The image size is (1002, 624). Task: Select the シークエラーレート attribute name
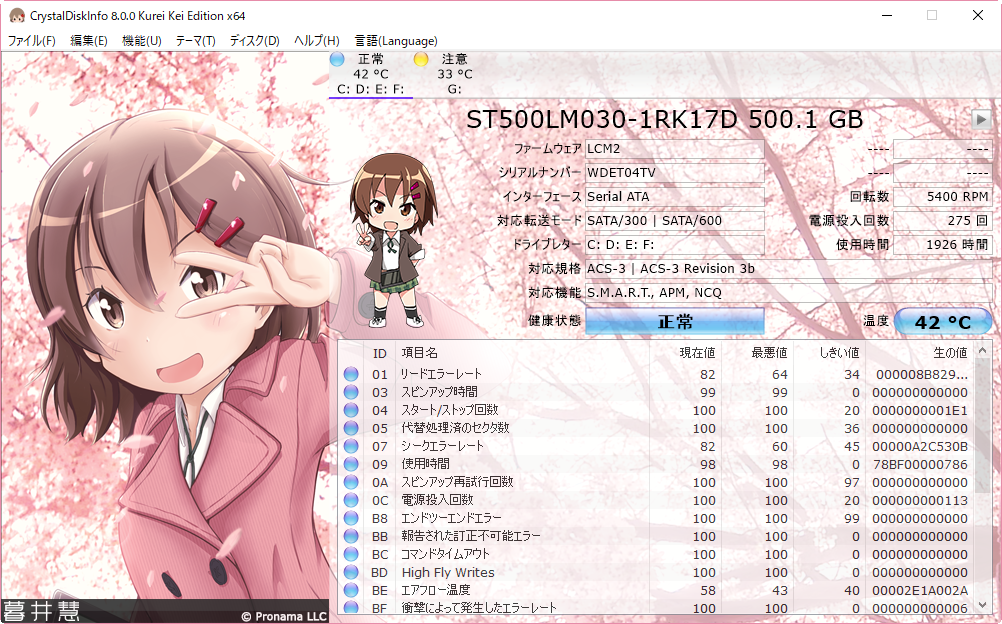pyautogui.click(x=442, y=446)
